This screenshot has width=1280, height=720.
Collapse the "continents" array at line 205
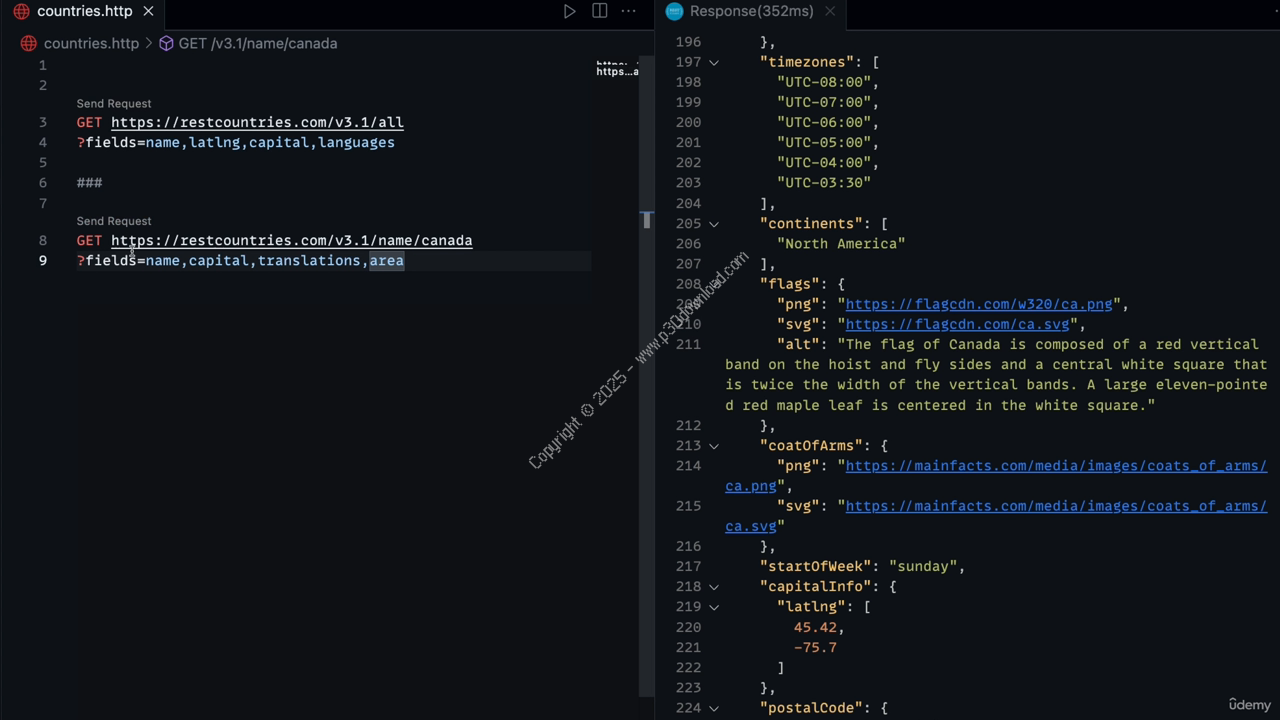[x=714, y=224]
